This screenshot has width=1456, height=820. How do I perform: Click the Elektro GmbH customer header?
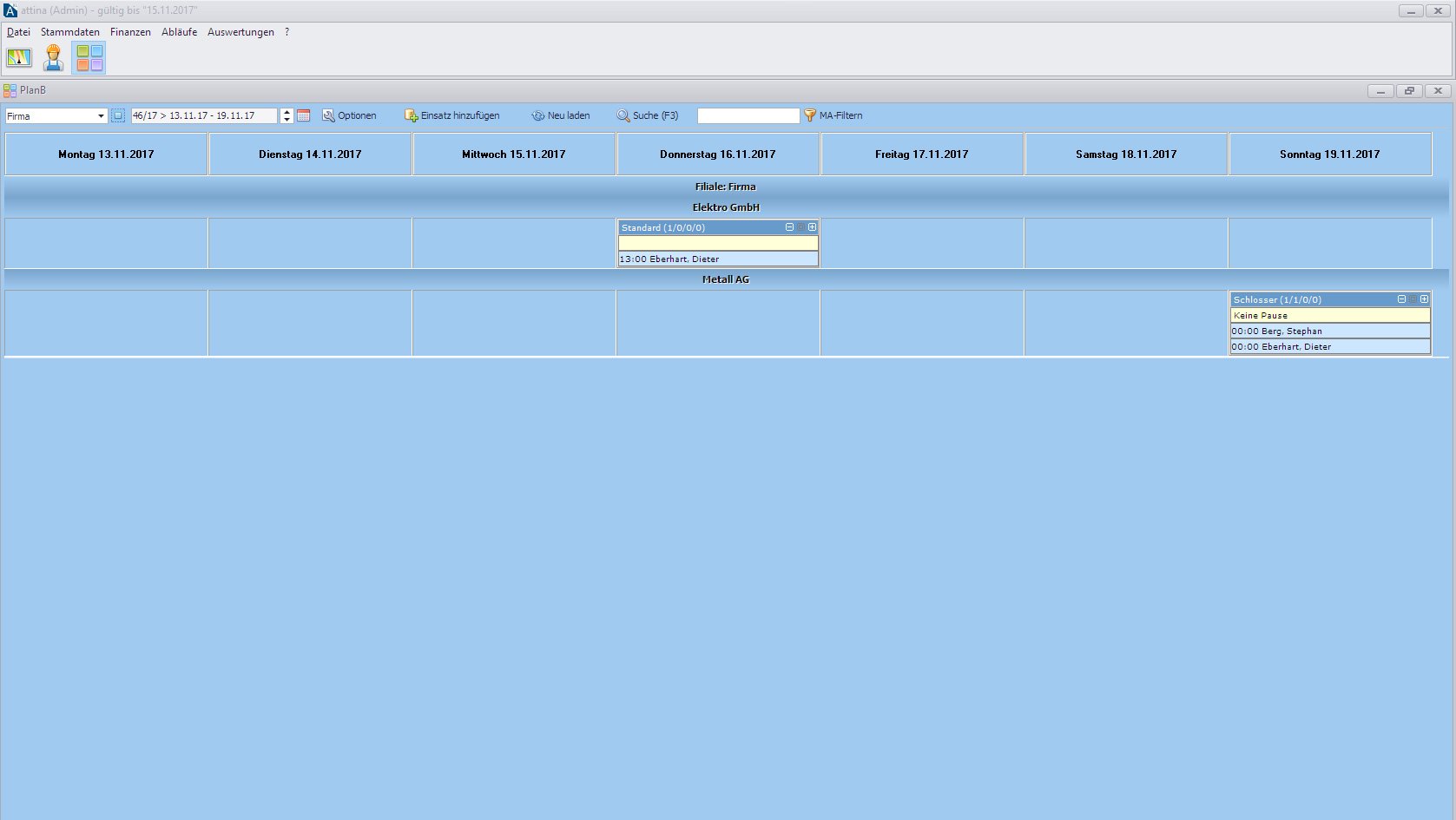pyautogui.click(x=726, y=207)
